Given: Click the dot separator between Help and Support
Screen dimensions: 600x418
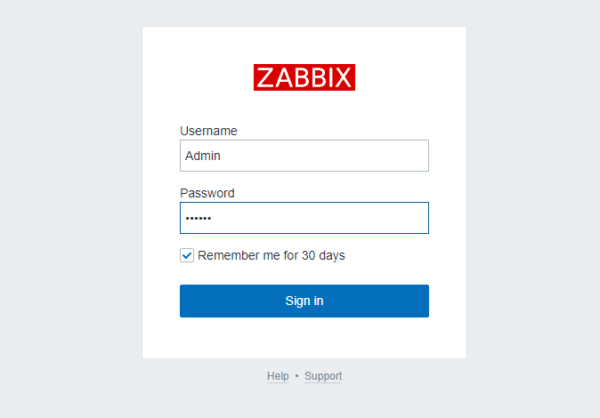Looking at the screenshot, I should click(297, 376).
